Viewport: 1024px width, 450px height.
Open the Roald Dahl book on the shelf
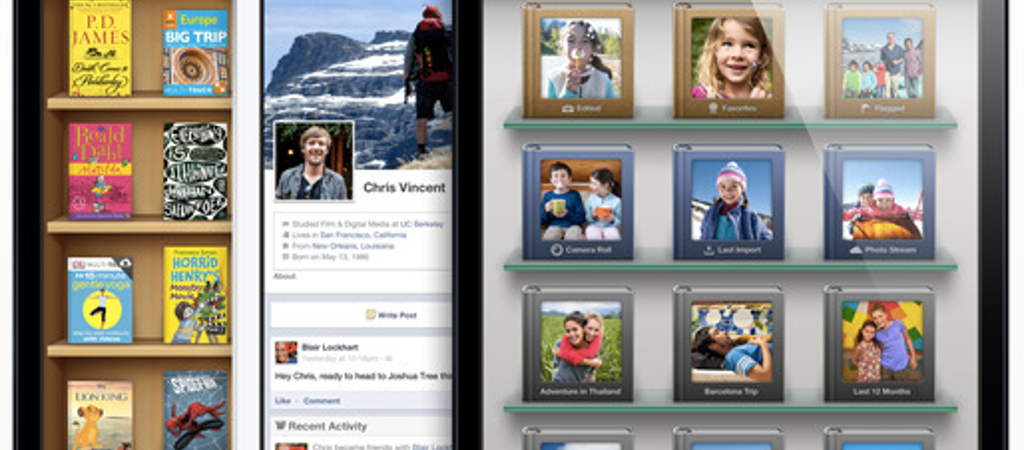[x=100, y=171]
